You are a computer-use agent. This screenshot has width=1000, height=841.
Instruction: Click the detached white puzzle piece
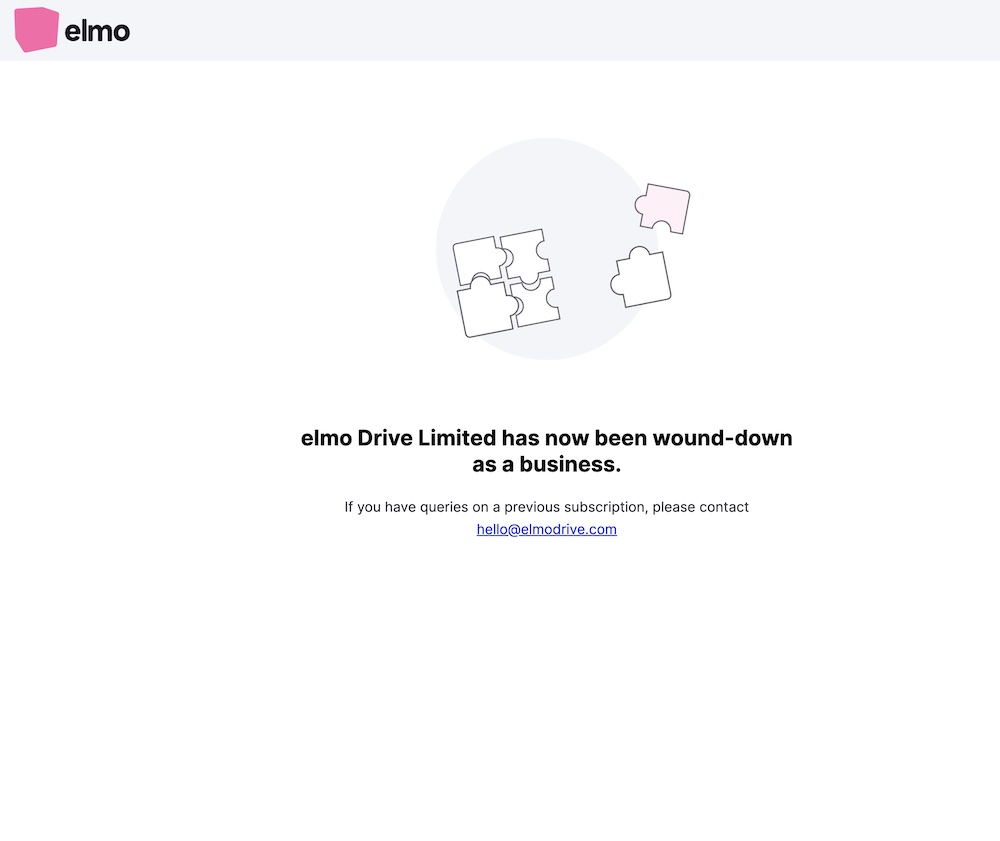(641, 277)
